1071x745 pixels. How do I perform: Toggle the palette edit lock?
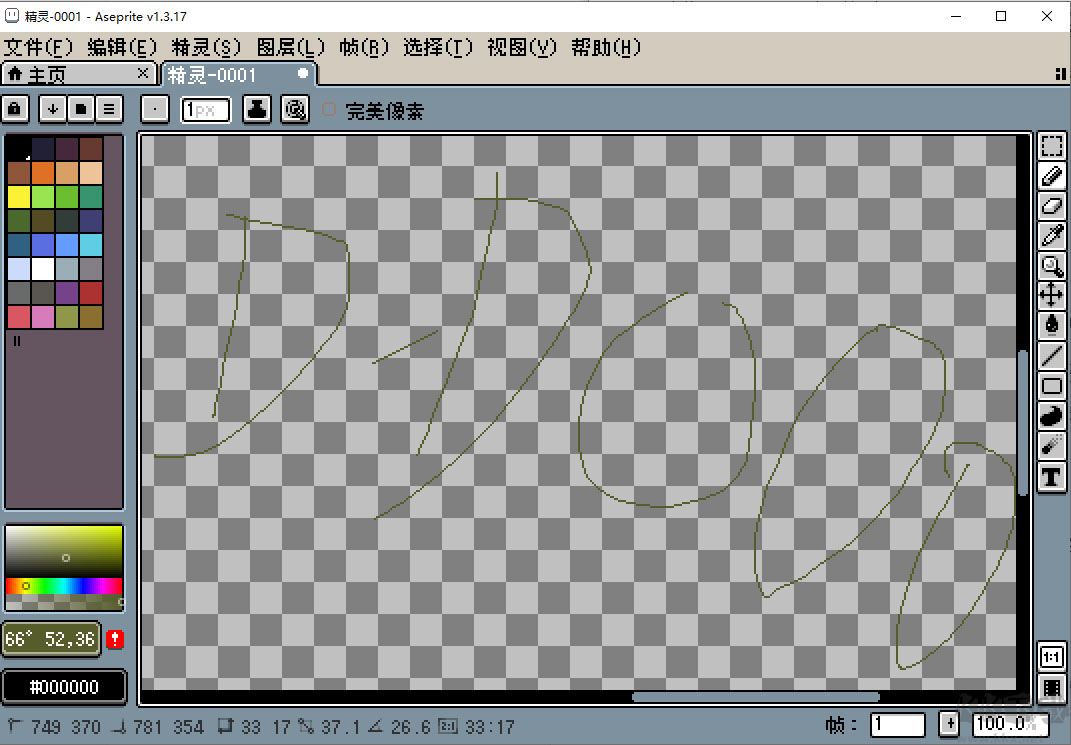[15, 108]
